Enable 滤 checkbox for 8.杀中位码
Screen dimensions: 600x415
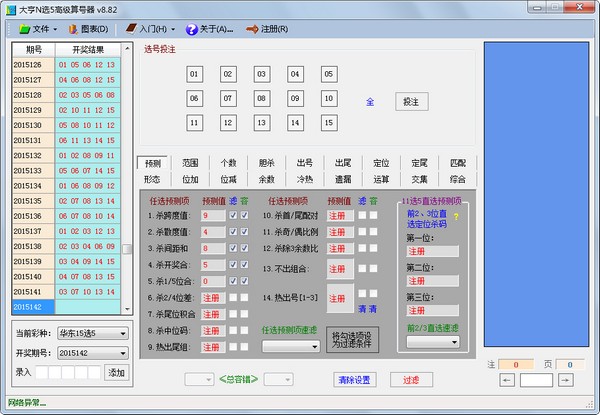(x=233, y=330)
